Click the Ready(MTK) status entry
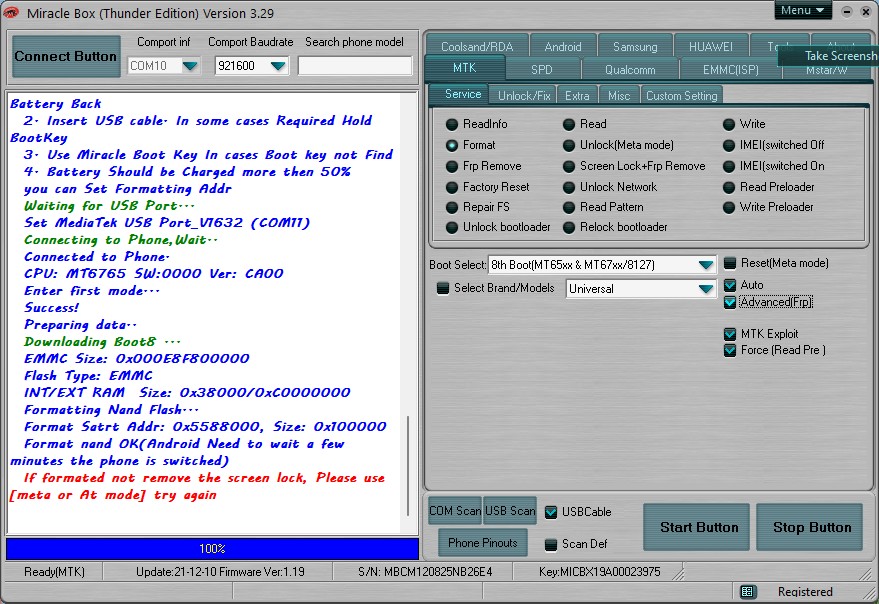Screen dimensions: 879x604 [x=54, y=572]
